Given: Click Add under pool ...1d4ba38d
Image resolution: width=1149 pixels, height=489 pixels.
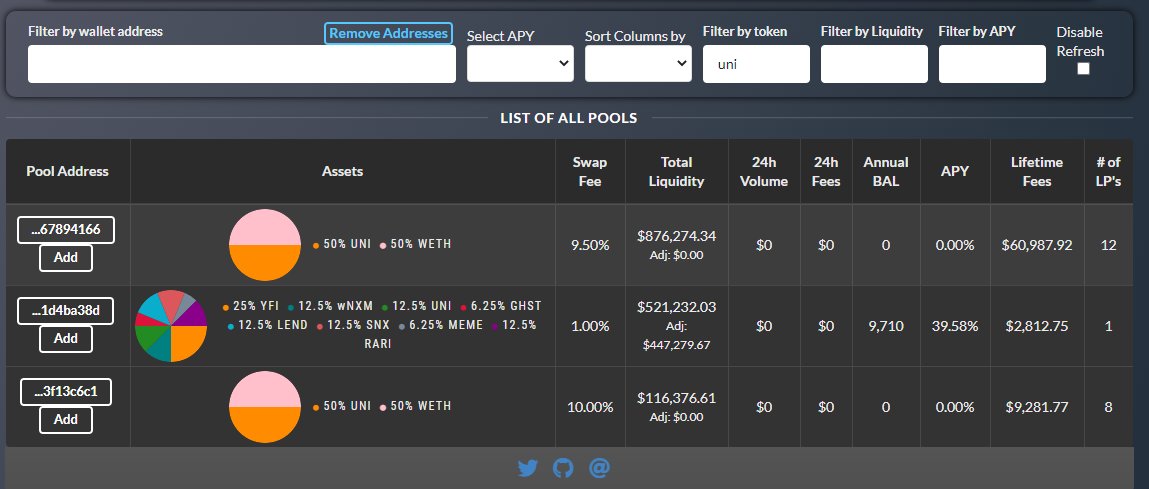Looking at the screenshot, I should tap(66, 339).
